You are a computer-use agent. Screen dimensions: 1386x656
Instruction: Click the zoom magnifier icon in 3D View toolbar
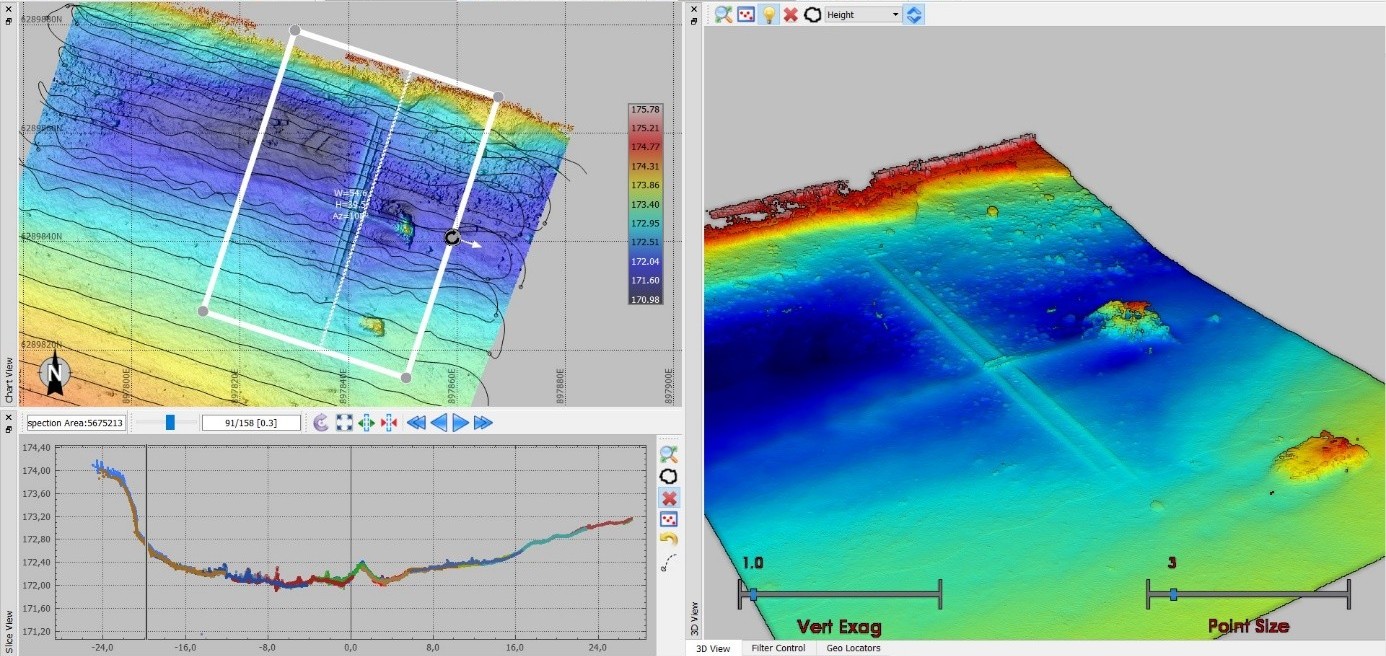click(723, 14)
